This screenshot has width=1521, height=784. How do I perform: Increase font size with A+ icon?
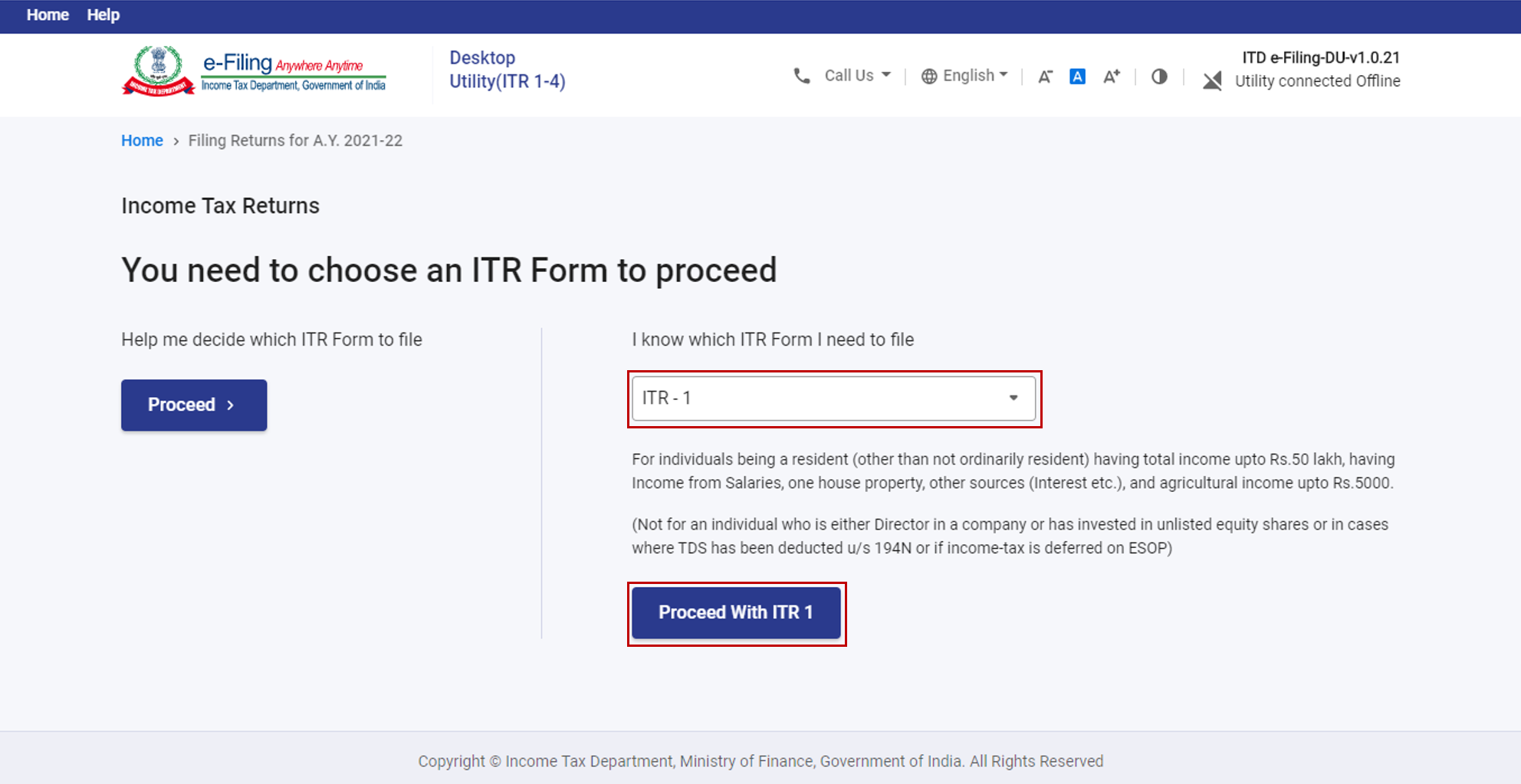coord(1112,76)
